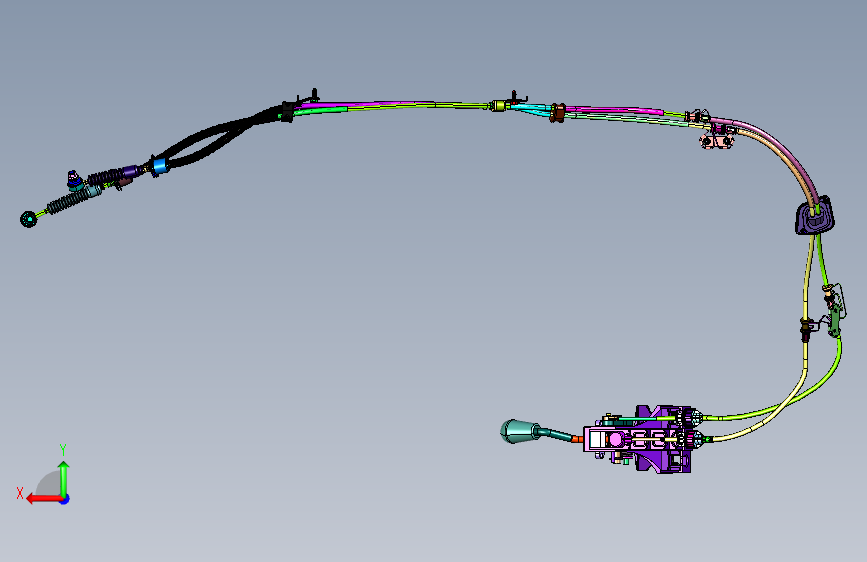Image resolution: width=867 pixels, height=562 pixels.
Task: Click the red X axis arrow of the triad
Action: (x=43, y=499)
